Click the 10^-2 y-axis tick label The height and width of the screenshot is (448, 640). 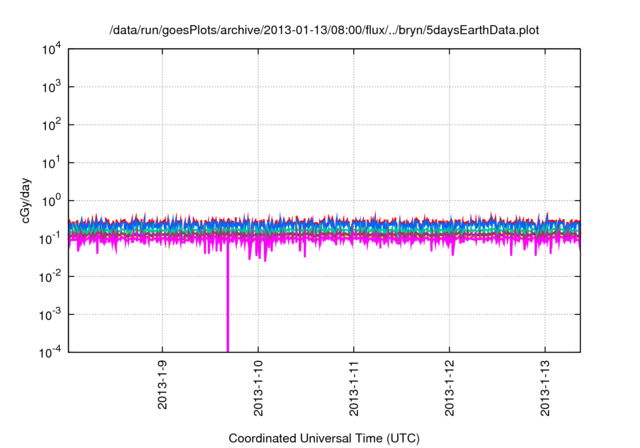coord(51,277)
